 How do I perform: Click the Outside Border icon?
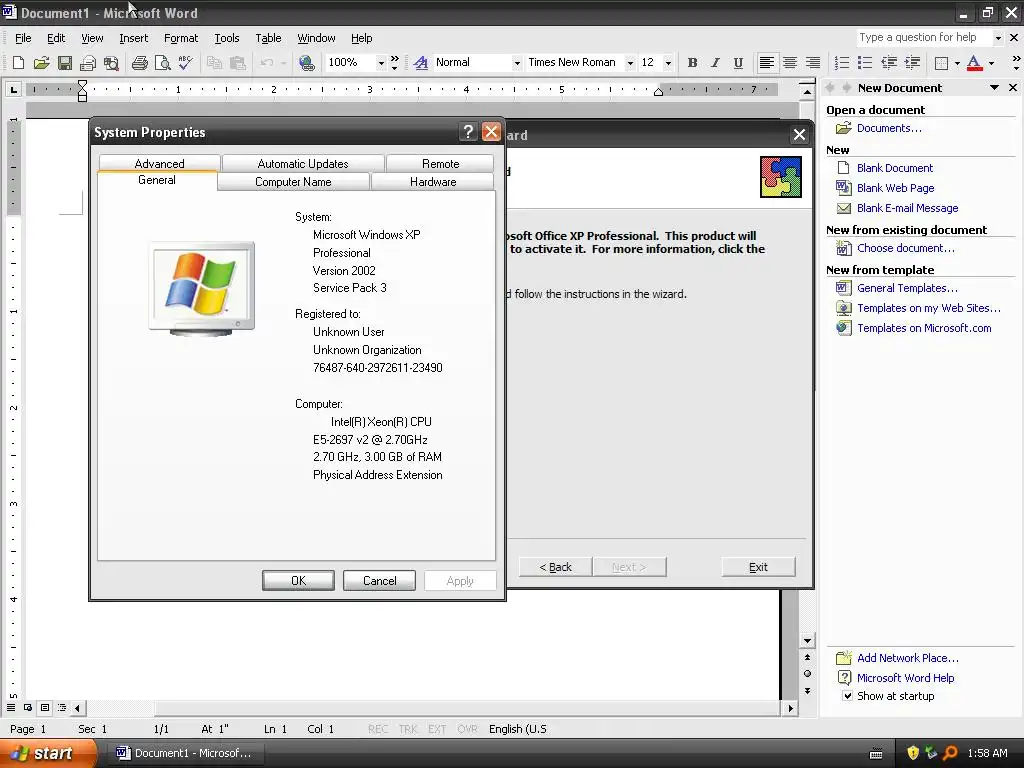point(941,63)
